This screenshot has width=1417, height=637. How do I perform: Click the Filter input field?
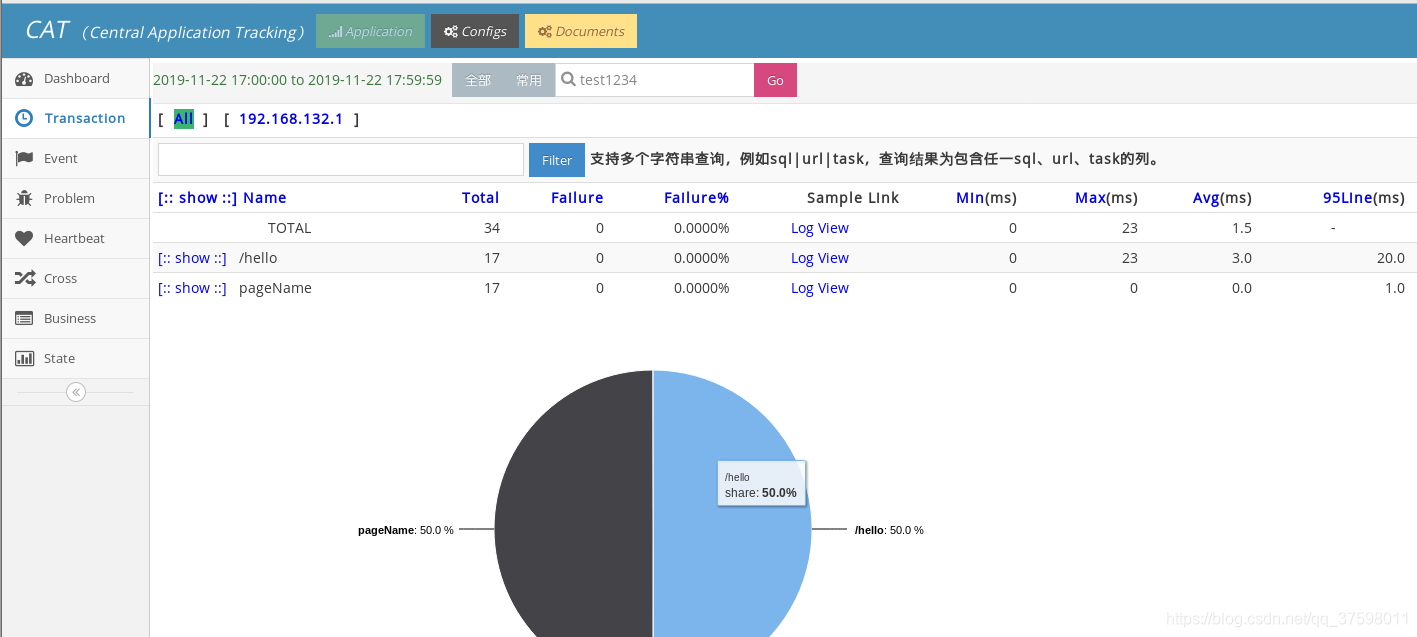tap(339, 159)
